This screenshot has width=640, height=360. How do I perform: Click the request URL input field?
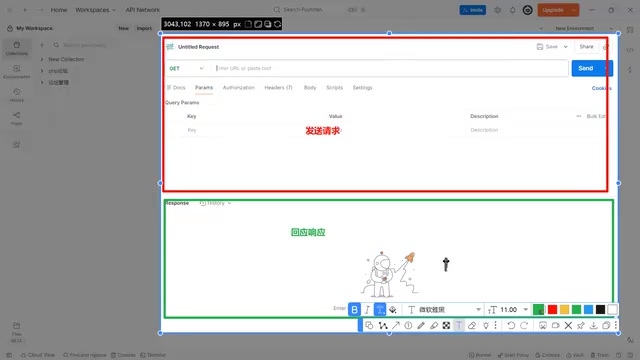(390, 68)
